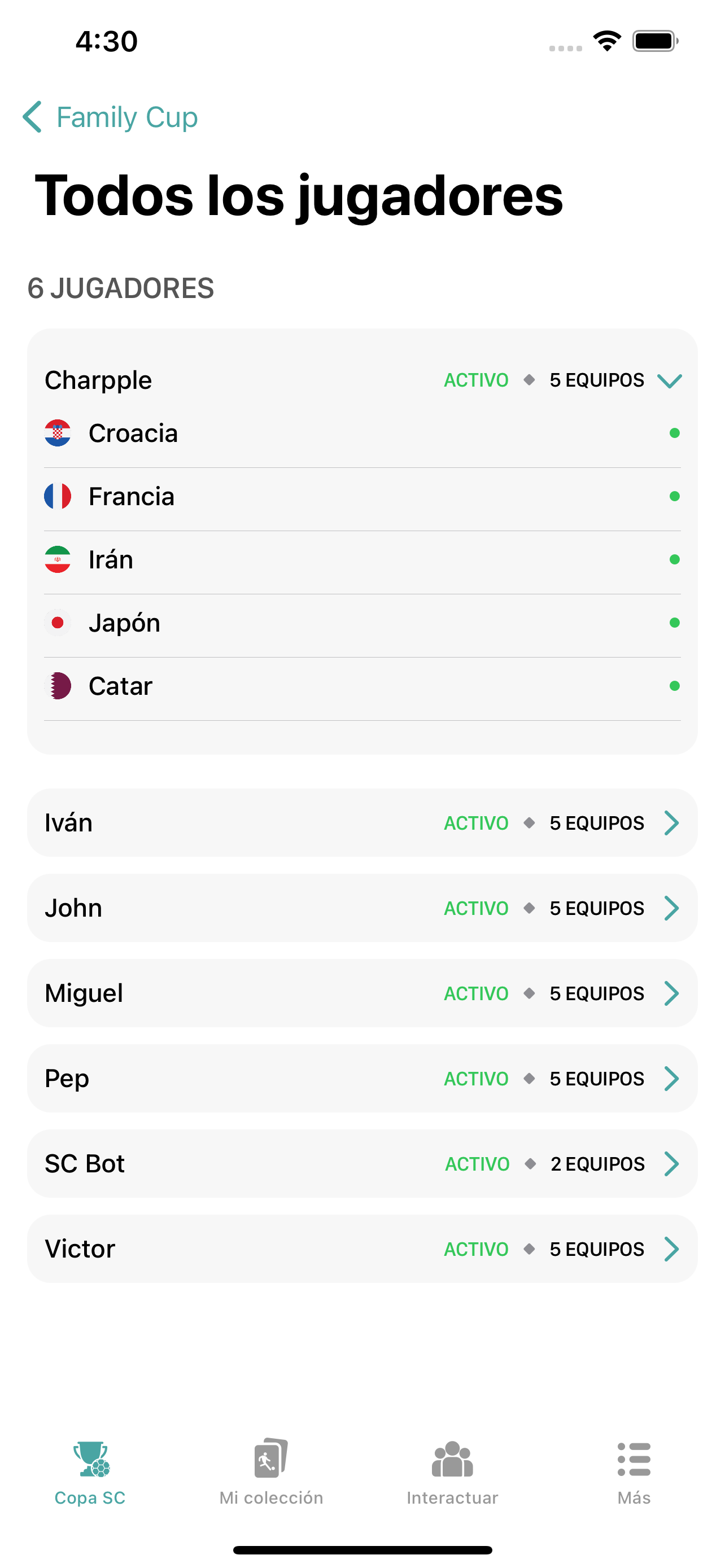Expand the Miguel player row
Image resolution: width=725 pixels, height=1568 pixels.
362,993
